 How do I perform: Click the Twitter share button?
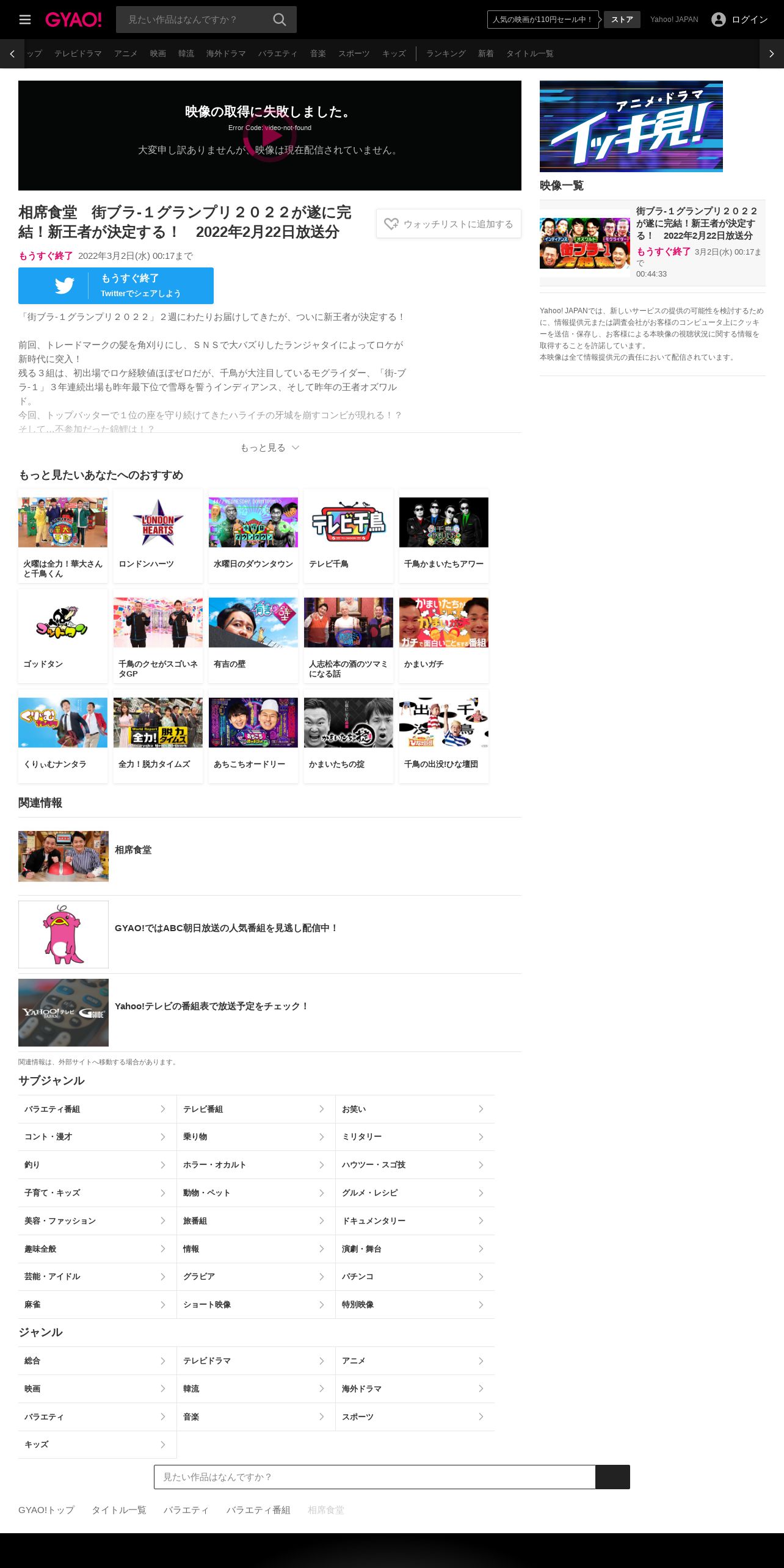(116, 286)
